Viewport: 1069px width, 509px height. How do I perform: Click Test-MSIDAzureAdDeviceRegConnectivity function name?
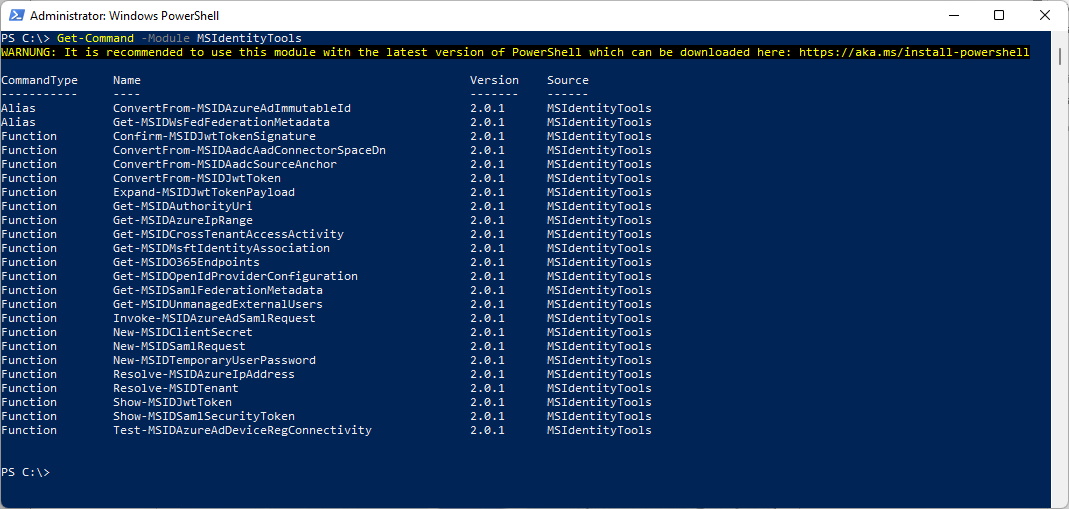point(243,430)
